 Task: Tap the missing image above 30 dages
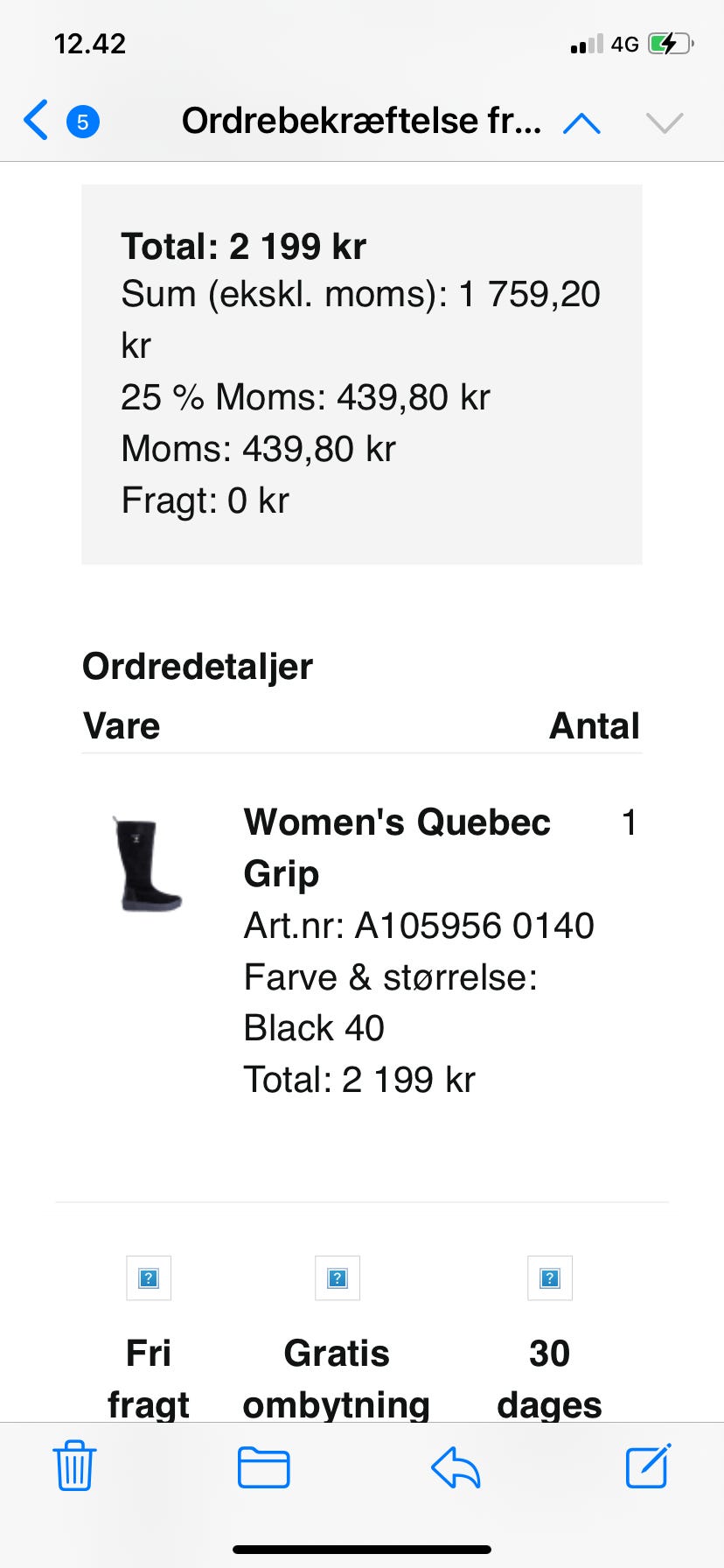tap(550, 1278)
